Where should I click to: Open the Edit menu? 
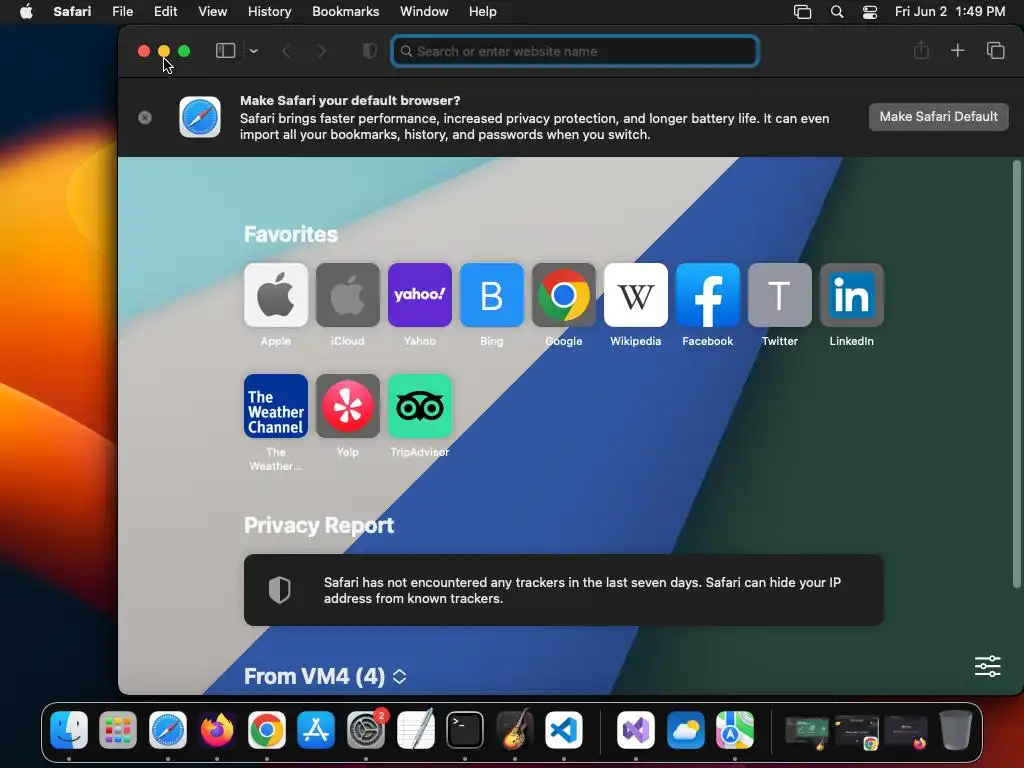point(165,12)
